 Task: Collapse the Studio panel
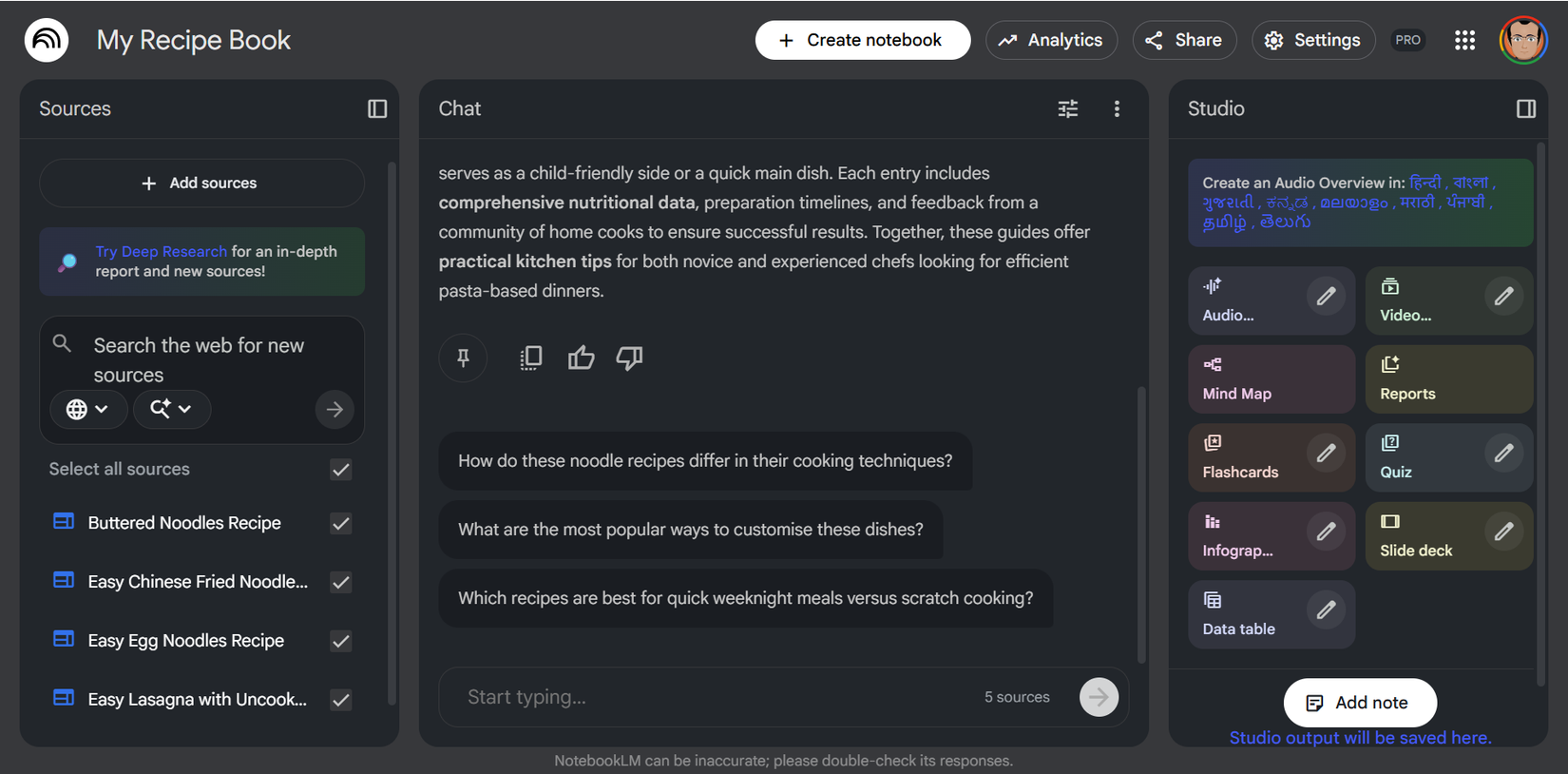coord(1525,109)
